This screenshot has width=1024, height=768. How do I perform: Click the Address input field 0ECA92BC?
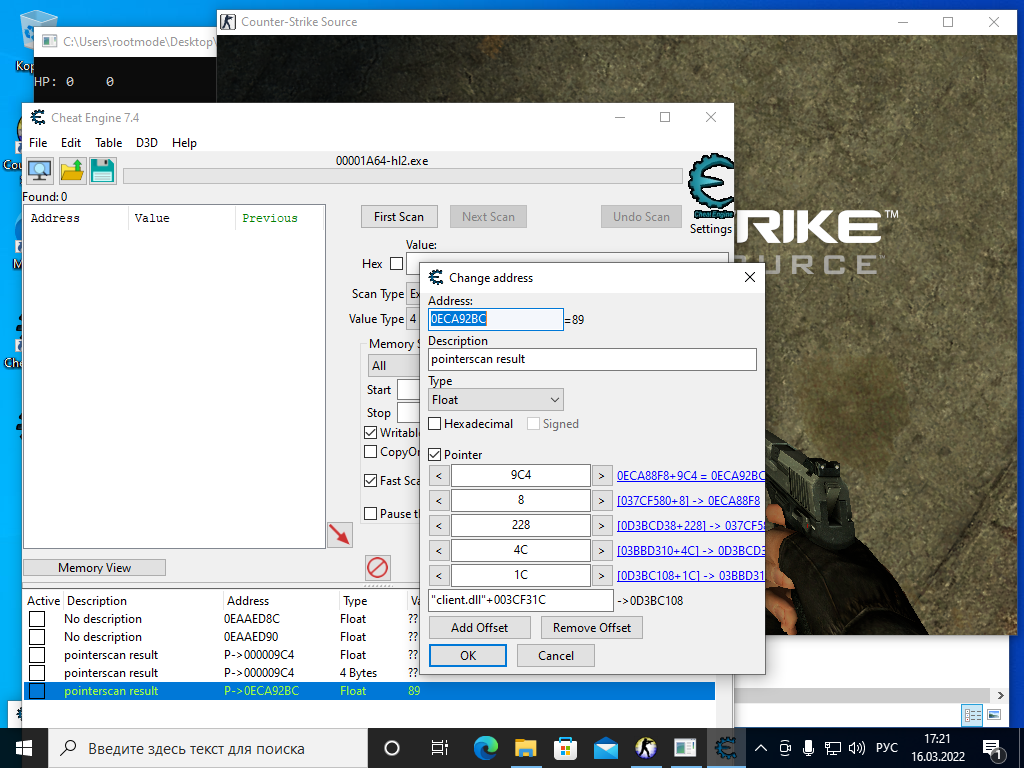point(496,319)
